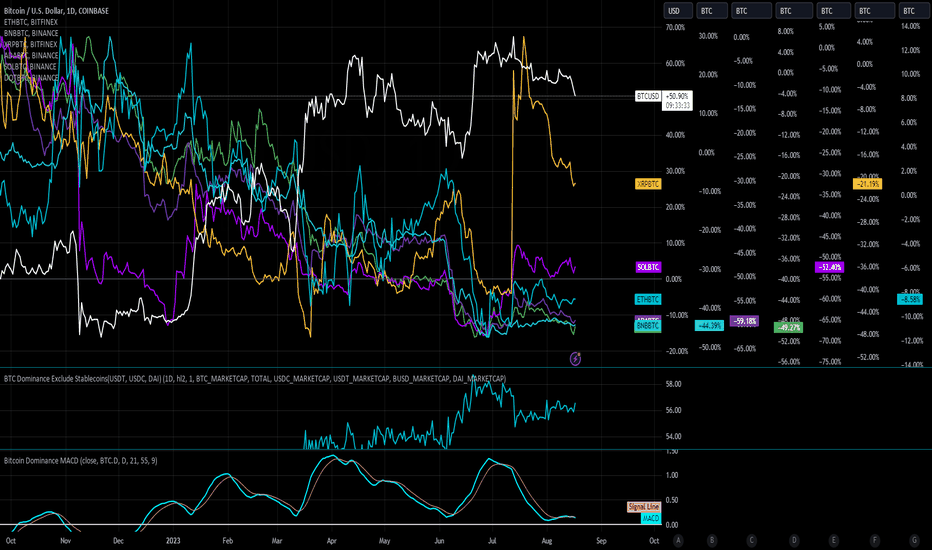
Task: Open BTC unit selector above the -52.40% scale
Action: 833,11
